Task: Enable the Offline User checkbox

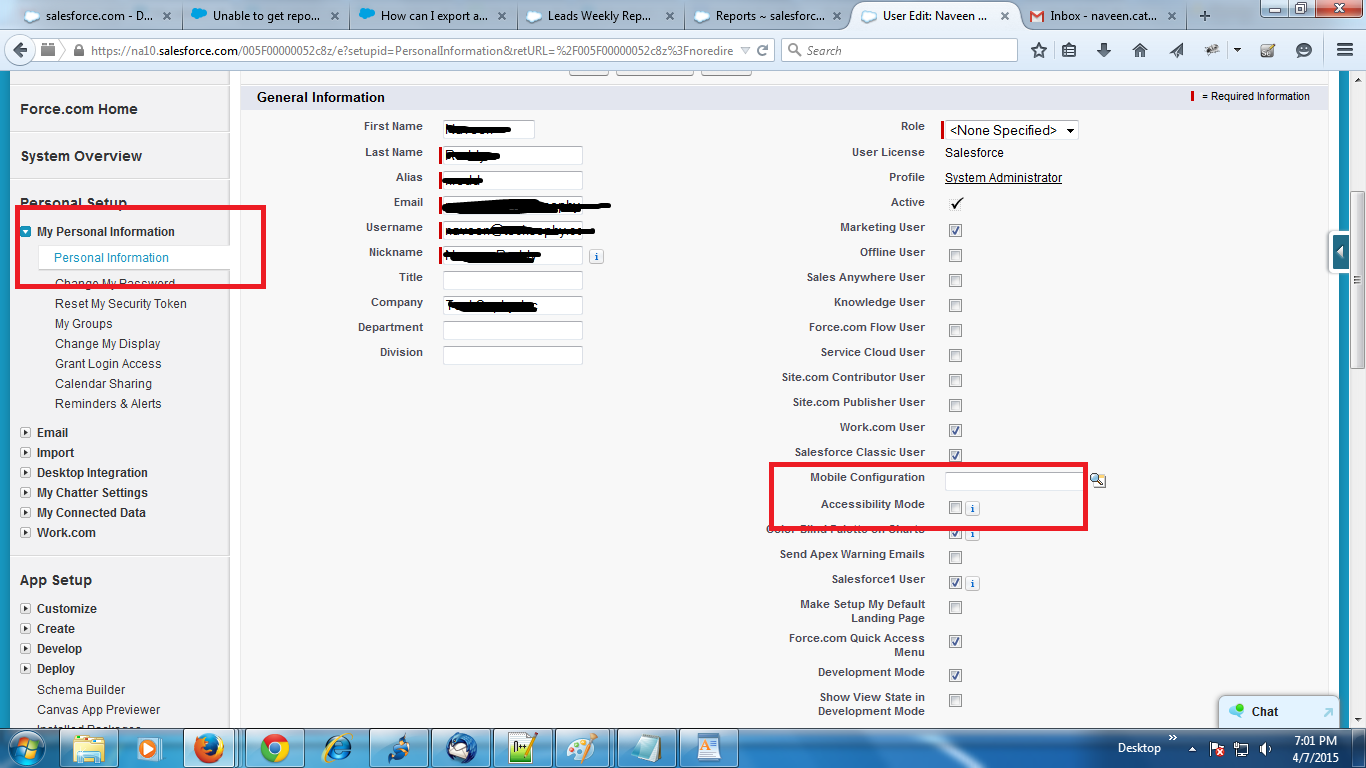Action: (x=955, y=255)
